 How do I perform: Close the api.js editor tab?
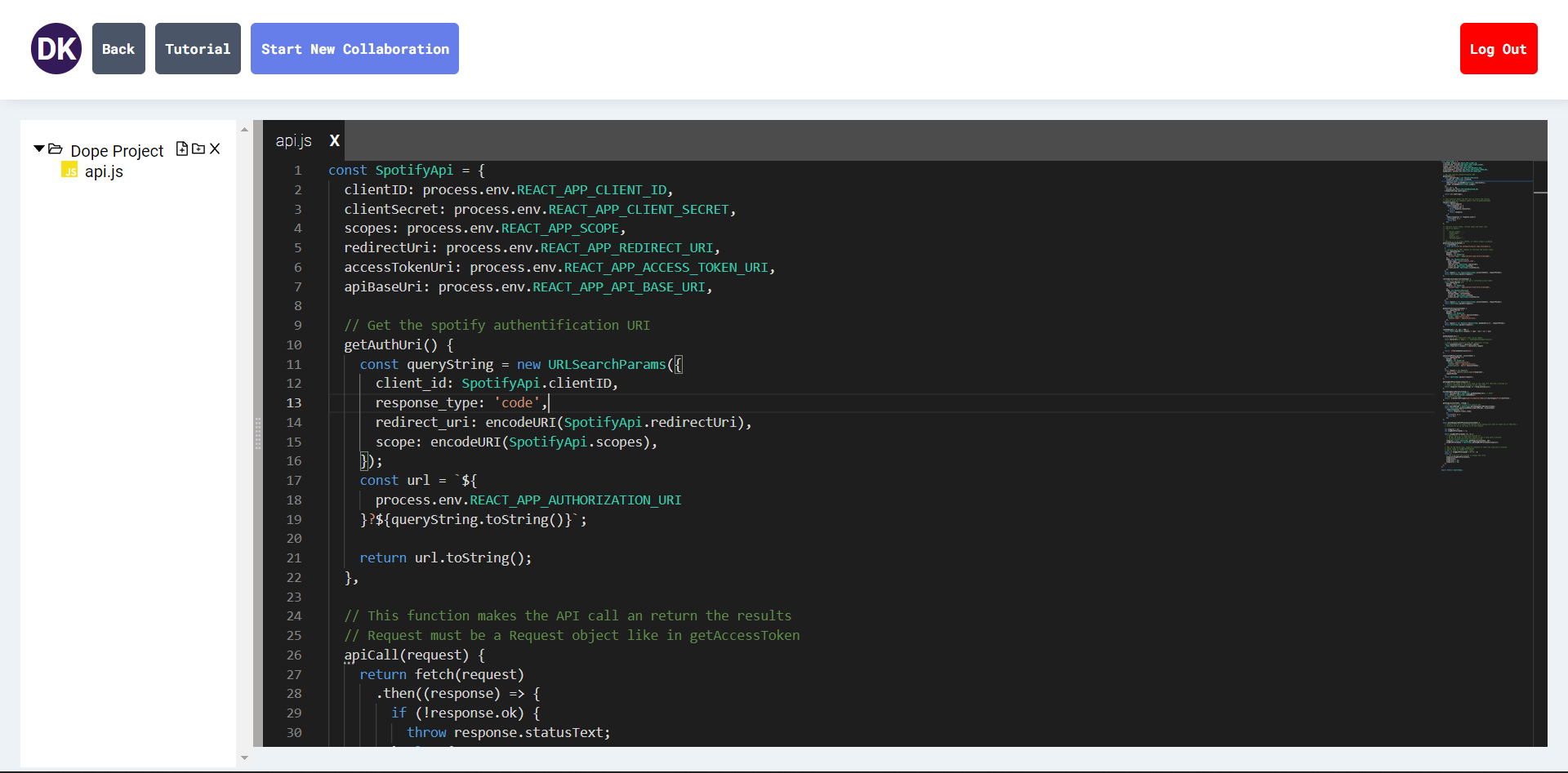tap(335, 140)
